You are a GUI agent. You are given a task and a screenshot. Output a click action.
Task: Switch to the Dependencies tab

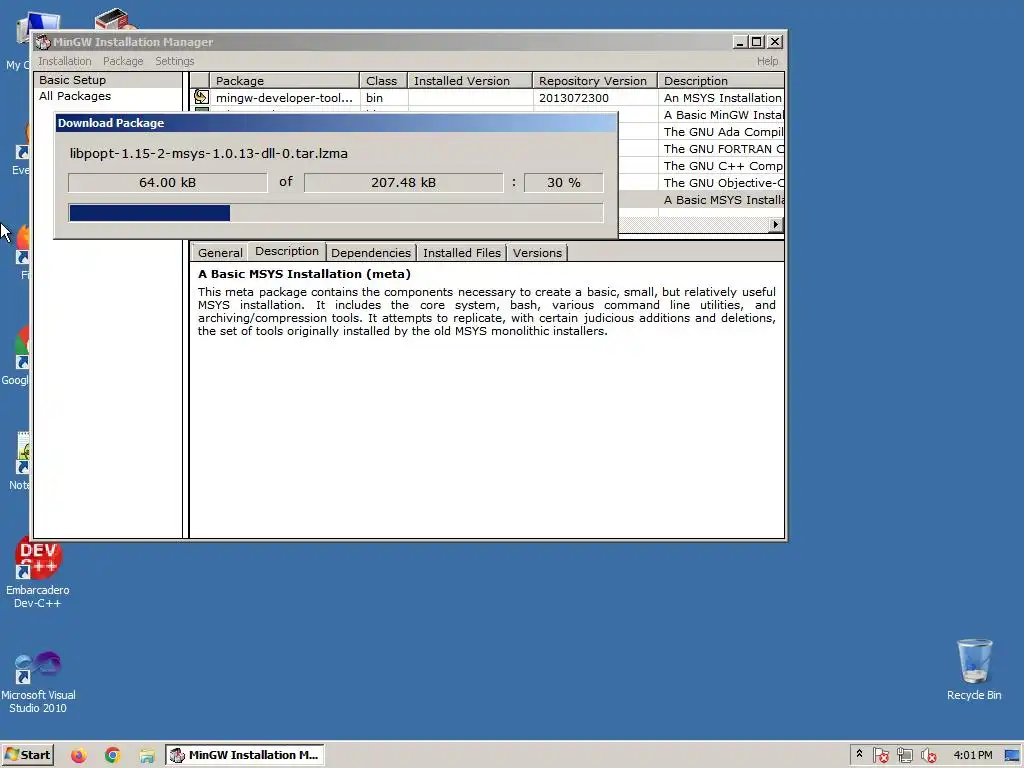[x=370, y=253]
